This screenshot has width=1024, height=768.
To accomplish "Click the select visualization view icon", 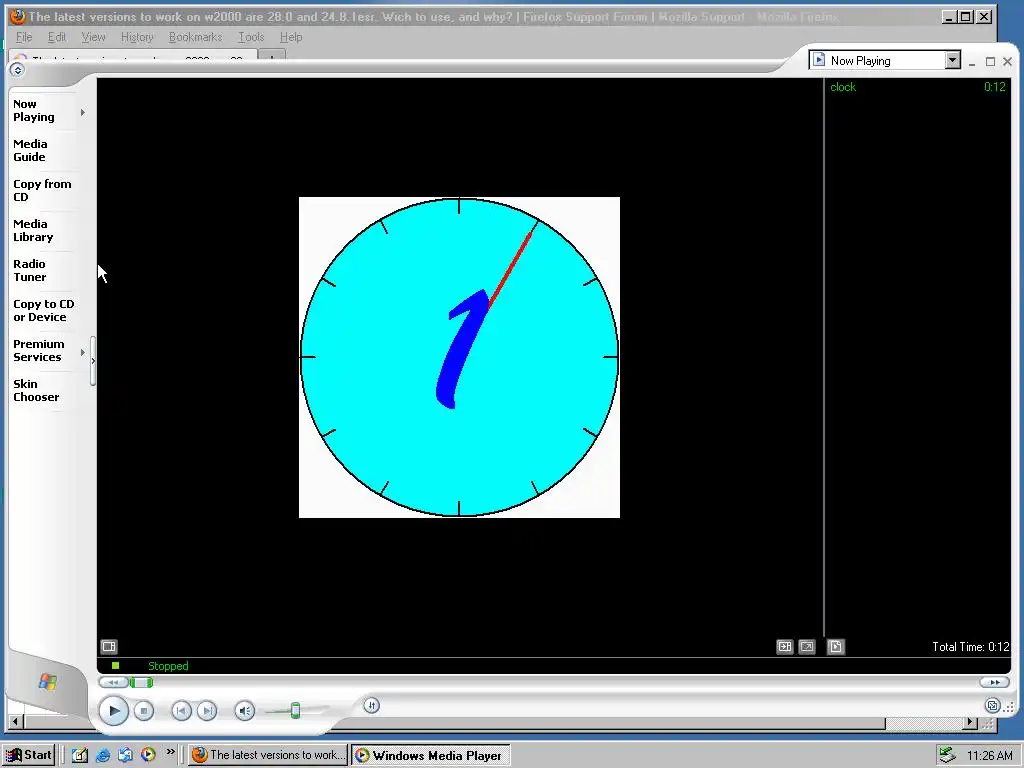I will [x=784, y=647].
